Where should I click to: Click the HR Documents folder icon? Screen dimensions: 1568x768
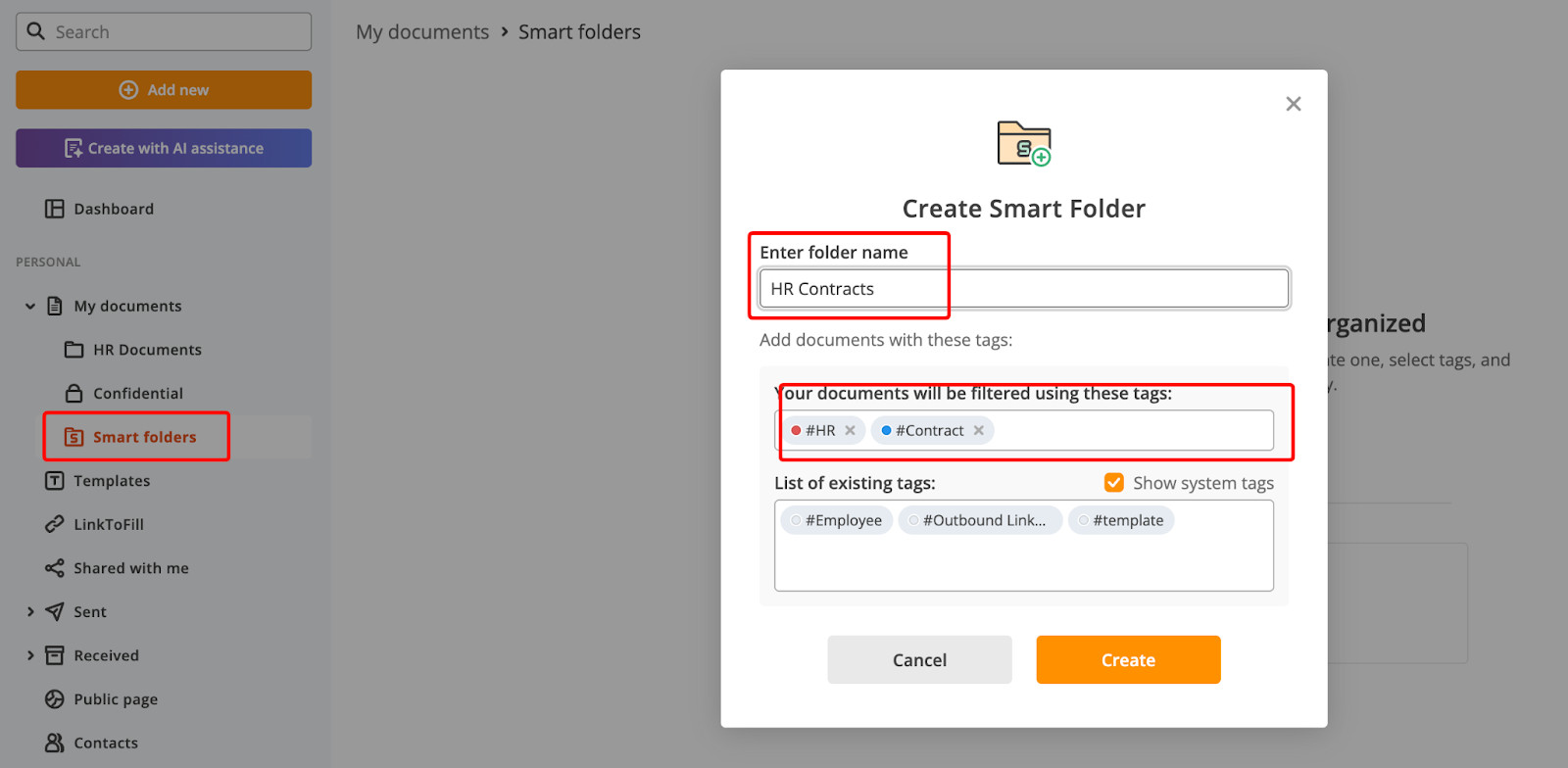point(73,350)
